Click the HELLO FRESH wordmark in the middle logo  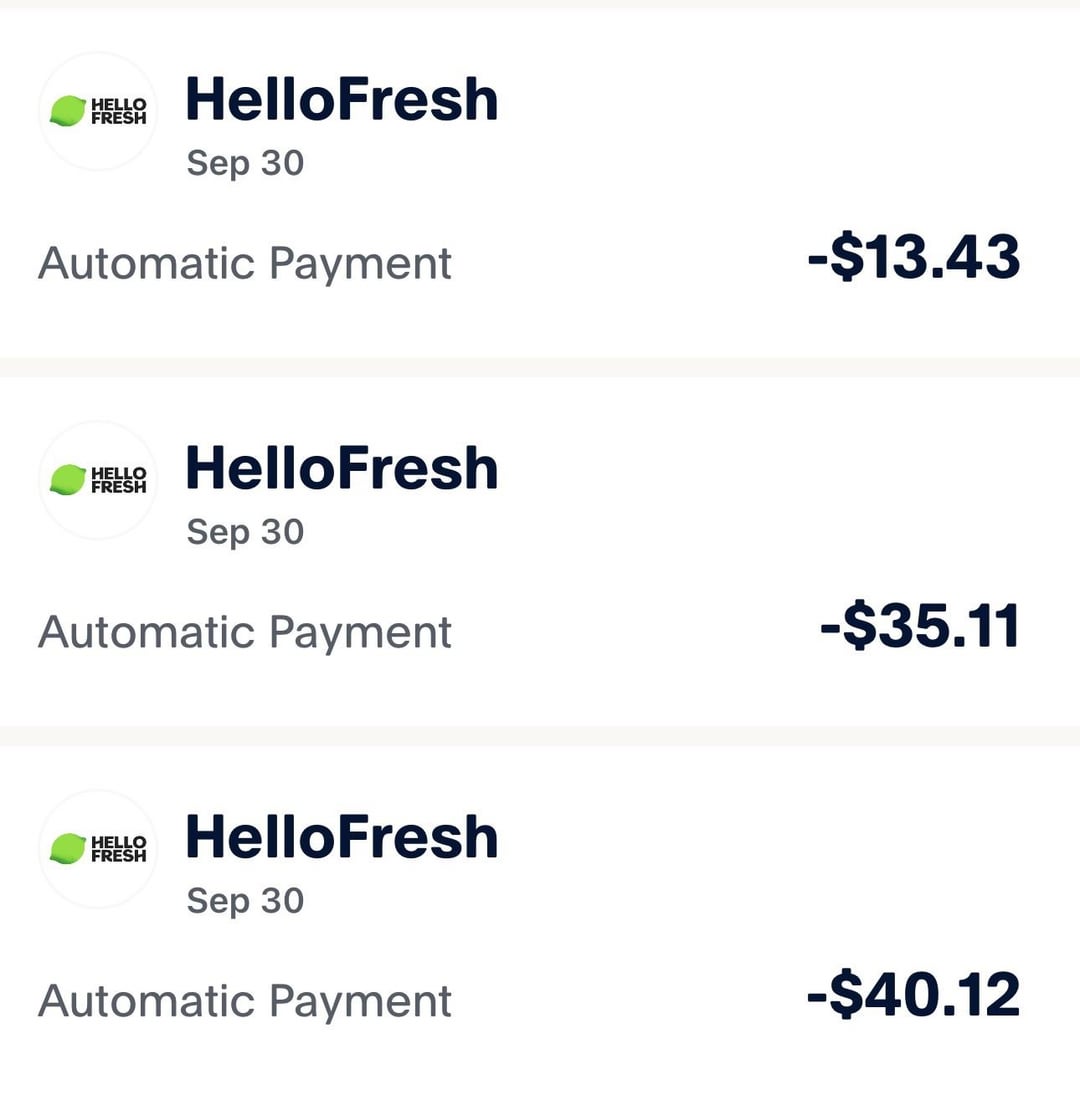118,480
